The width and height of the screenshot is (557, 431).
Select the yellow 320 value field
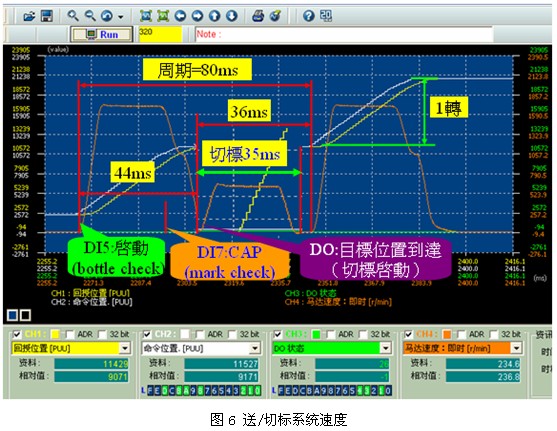coord(160,34)
